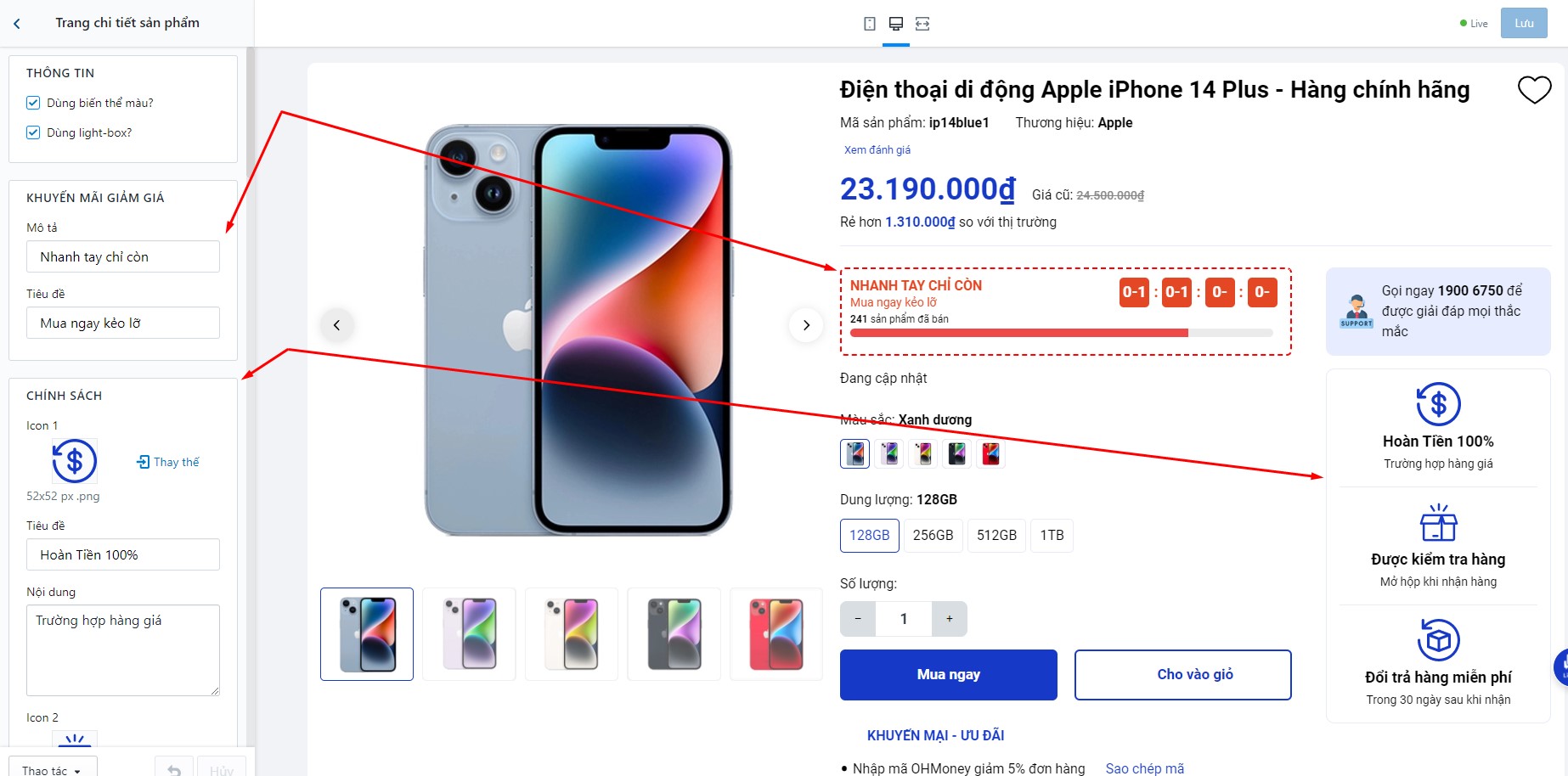Toggle 'Dùng light-box?' checkbox
1568x776 pixels.
[x=33, y=132]
